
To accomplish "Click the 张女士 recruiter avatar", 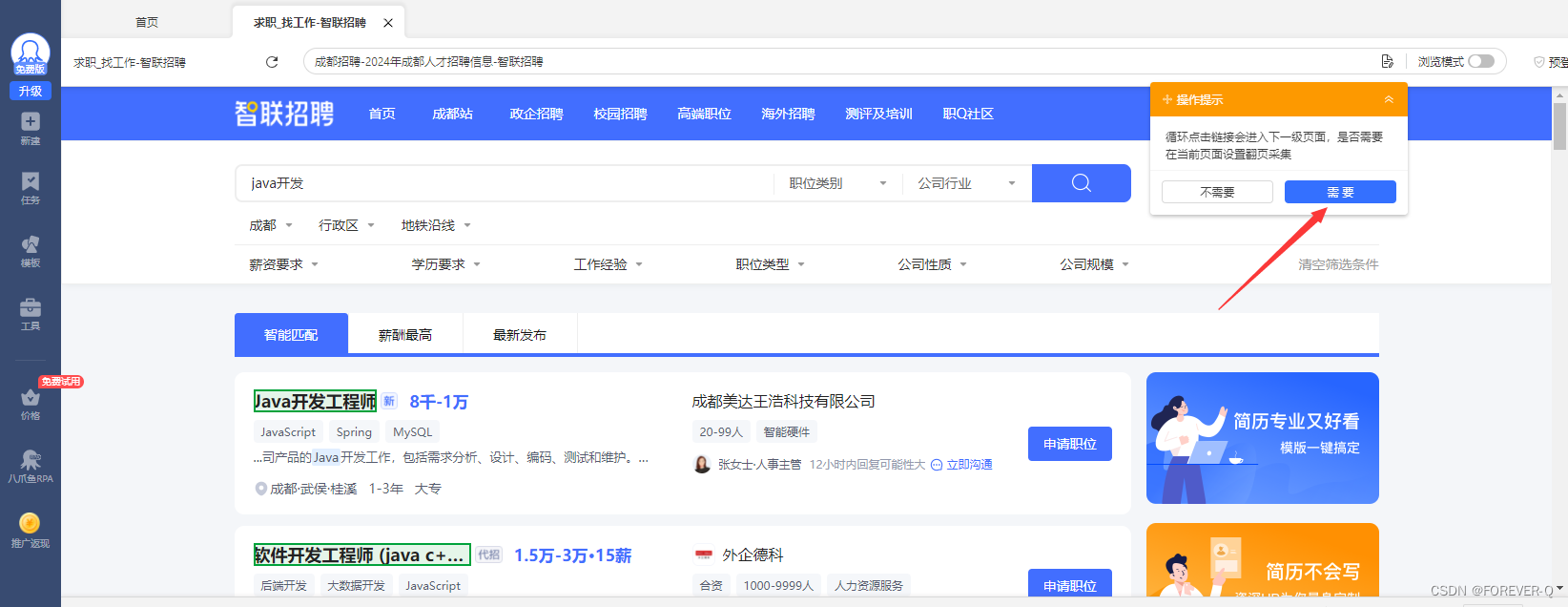I will click(702, 465).
